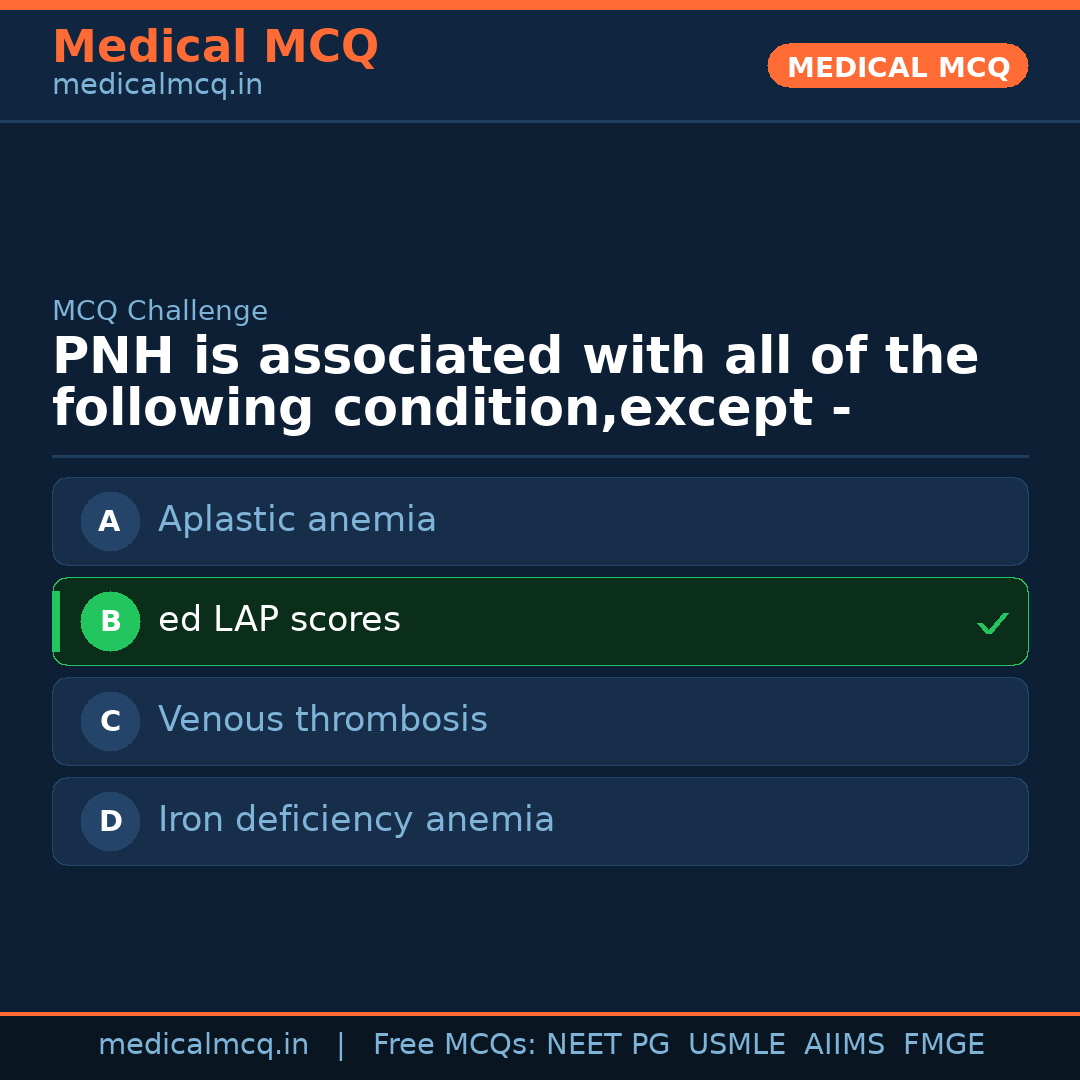Choose the ed LAP scores answer
The width and height of the screenshot is (1080, 1080).
(x=279, y=620)
